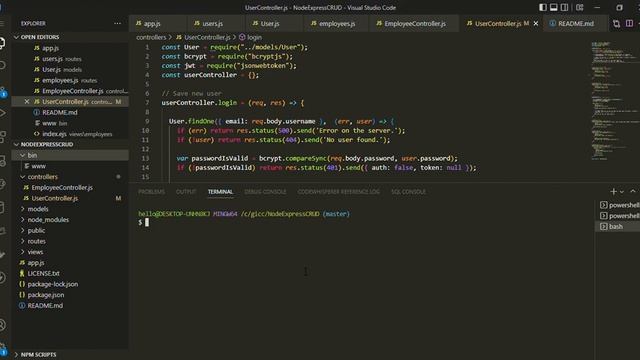Expand the models folder
The image size is (640, 360).
[x=70, y=209]
